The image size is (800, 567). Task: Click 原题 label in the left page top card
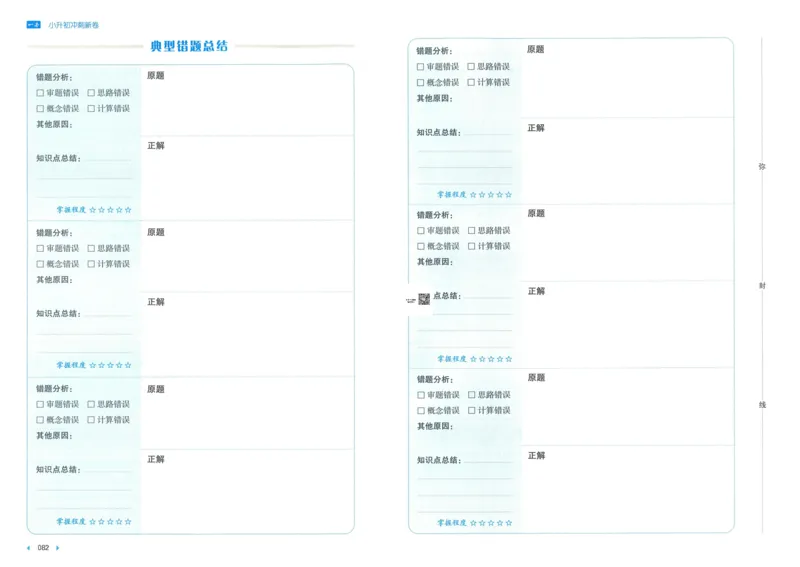[156, 76]
